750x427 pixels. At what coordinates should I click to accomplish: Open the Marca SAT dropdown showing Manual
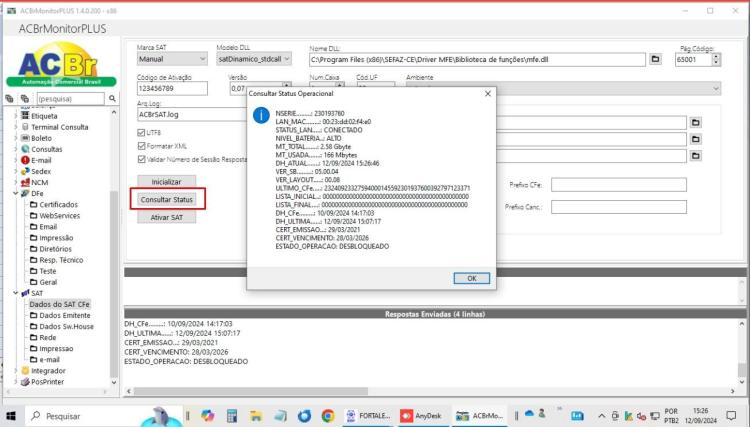point(172,59)
